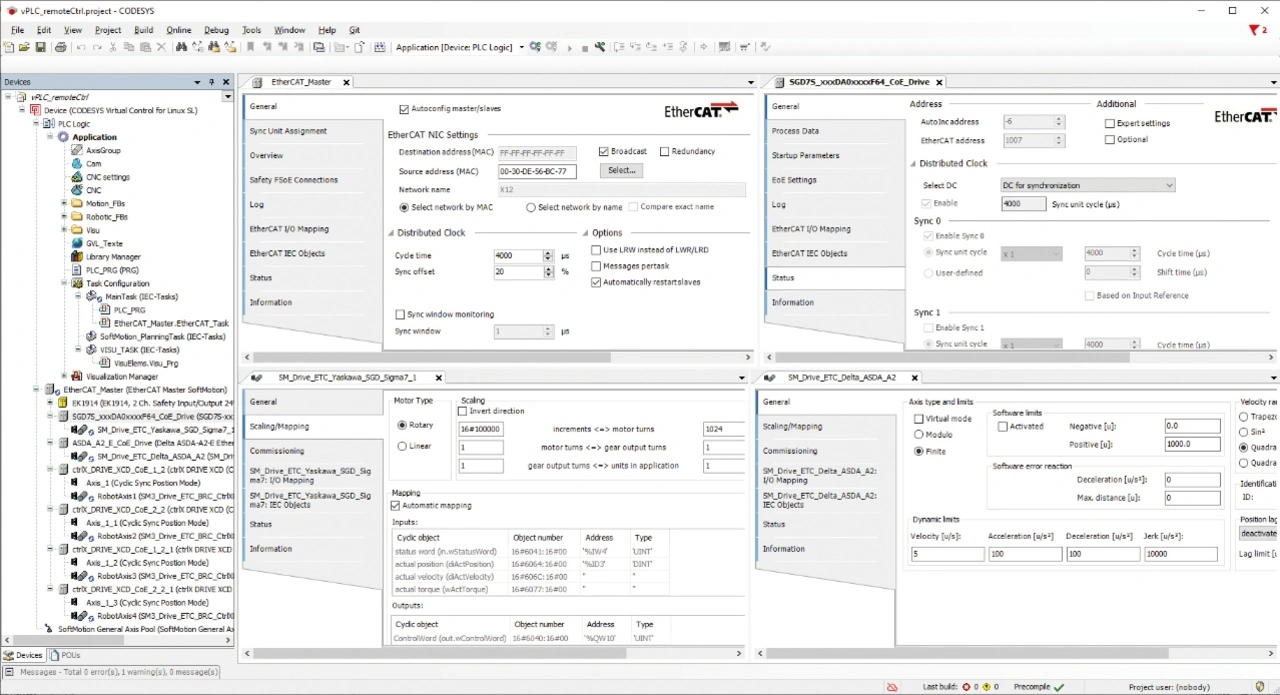Open the Application device dropdown in toolbar

point(521,47)
